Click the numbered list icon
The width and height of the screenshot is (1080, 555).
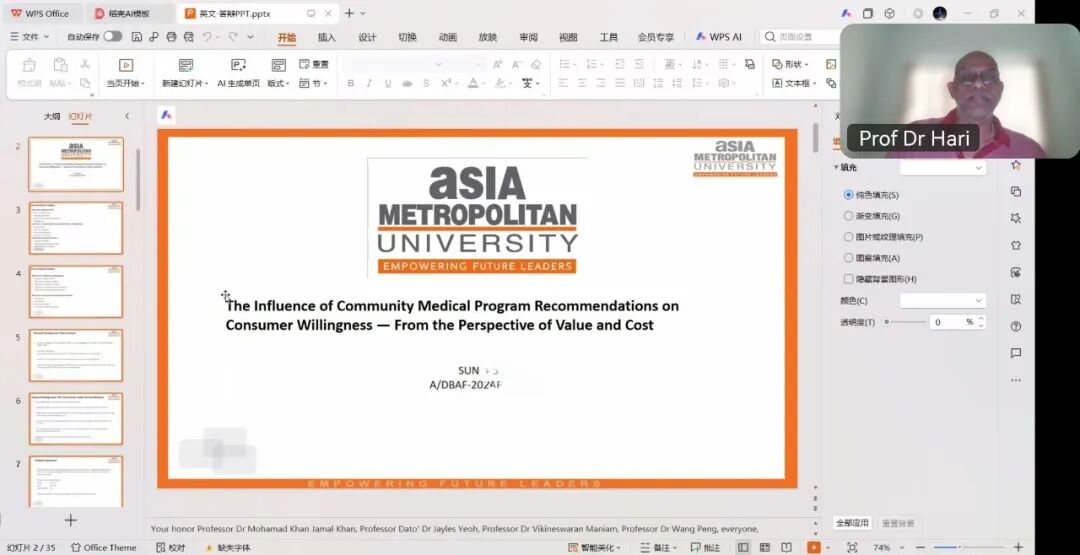pyautogui.click(x=592, y=64)
